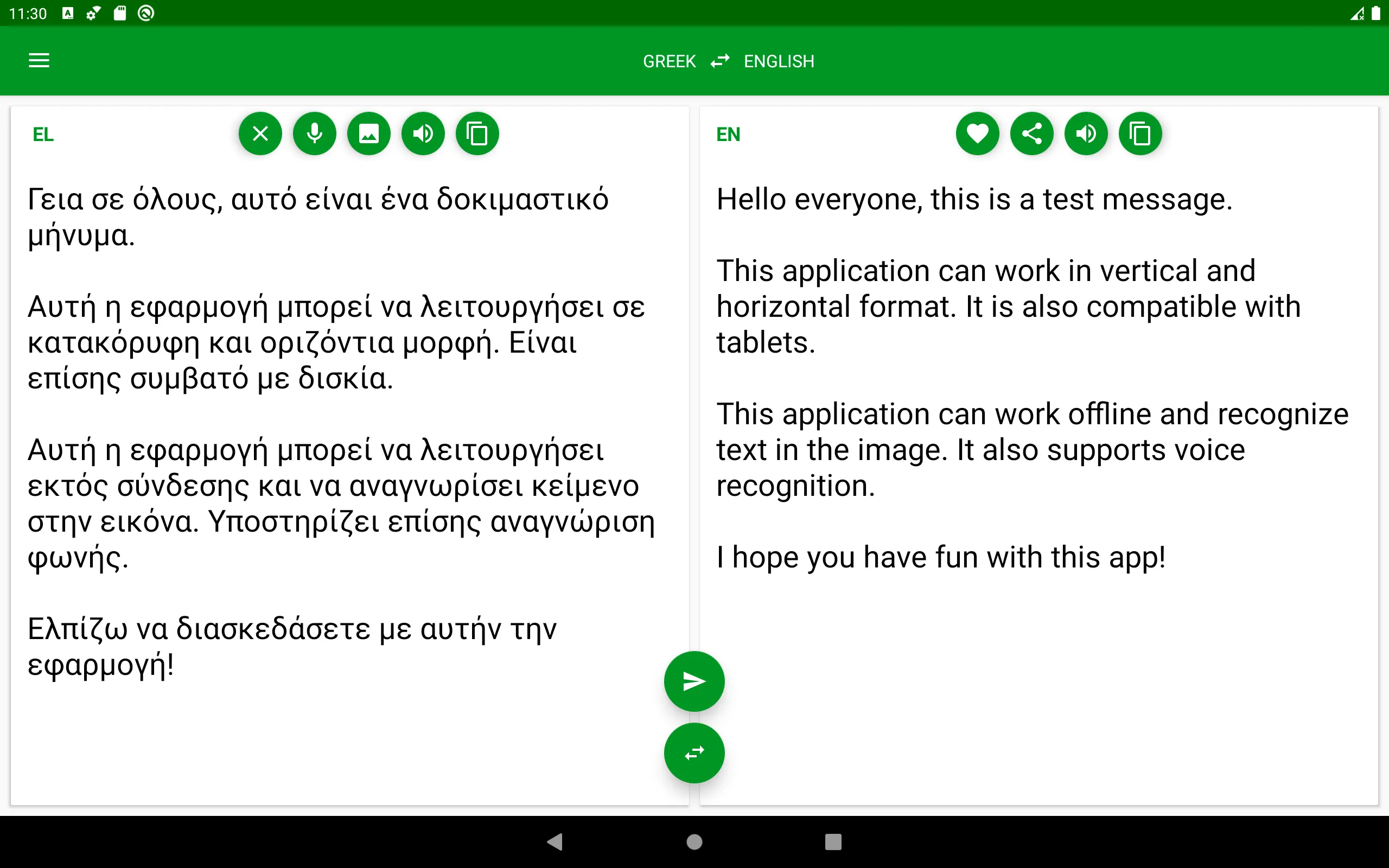1389x868 pixels.
Task: Tap inside the Greek text area
Action: pyautogui.click(x=345, y=402)
